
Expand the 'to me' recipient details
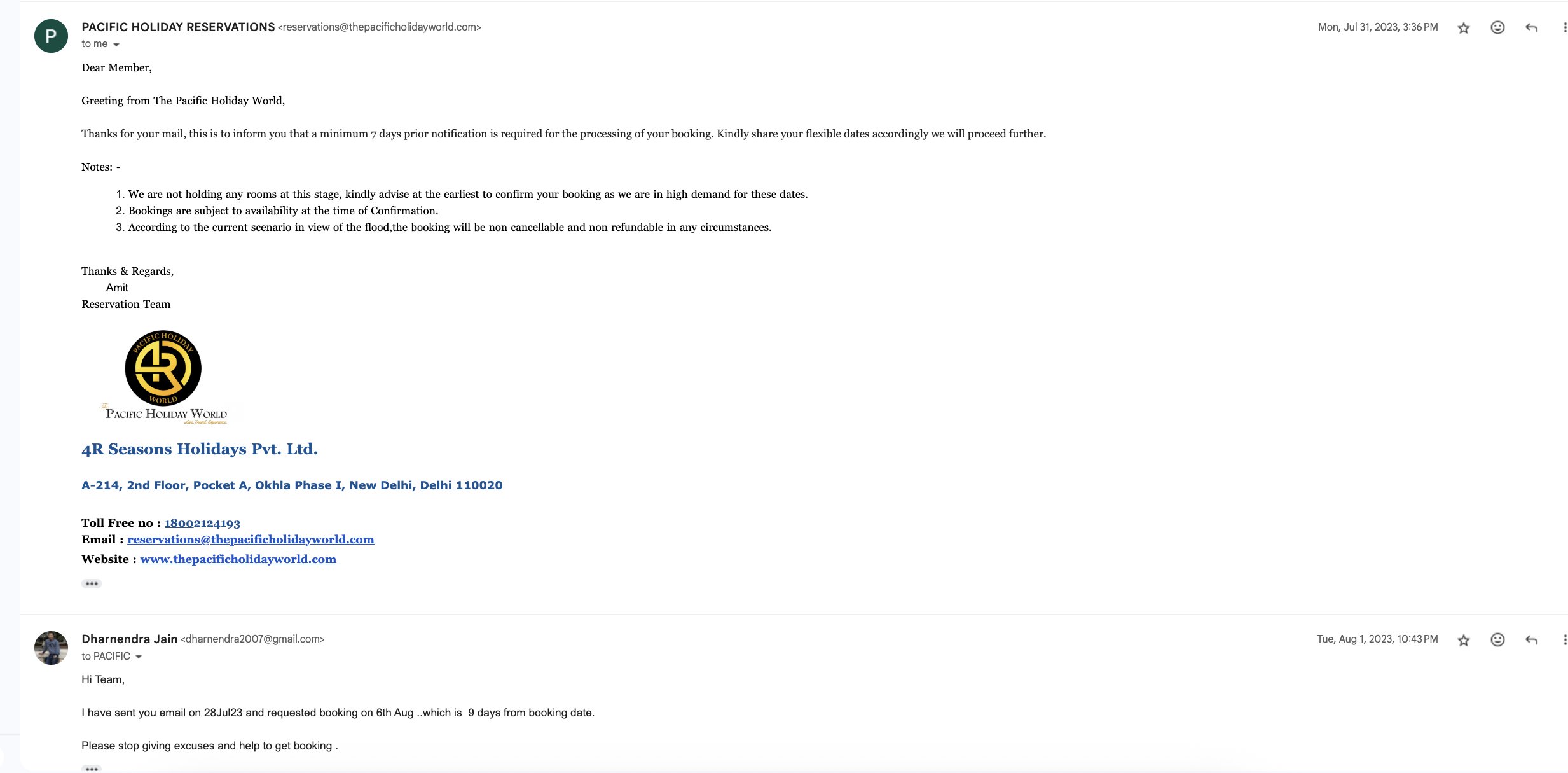[x=116, y=45]
